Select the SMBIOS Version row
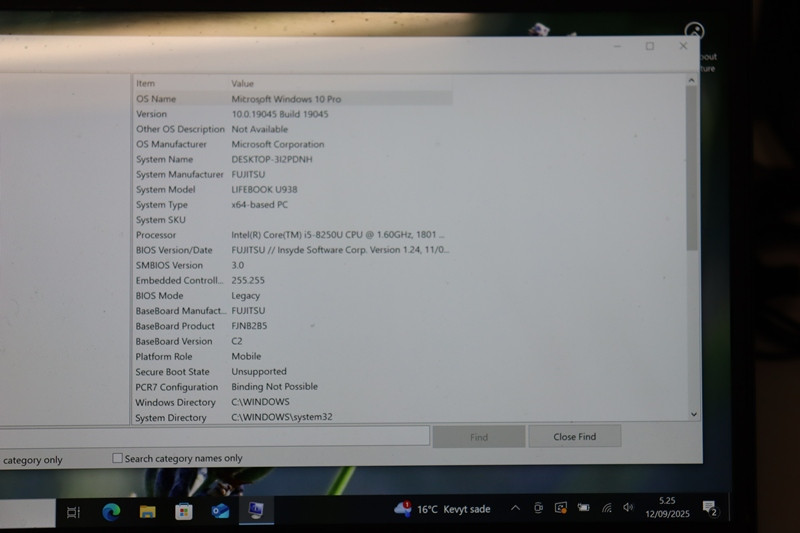The height and width of the screenshot is (533, 800). 293,265
